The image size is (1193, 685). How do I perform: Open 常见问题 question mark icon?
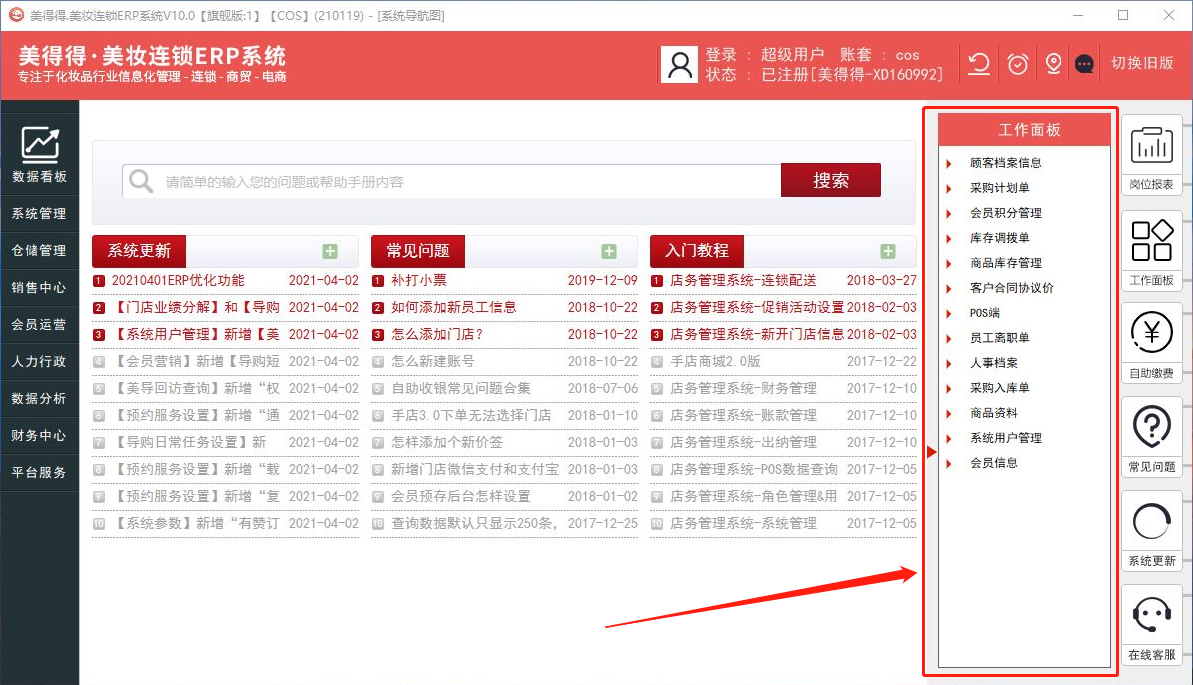pyautogui.click(x=1151, y=427)
